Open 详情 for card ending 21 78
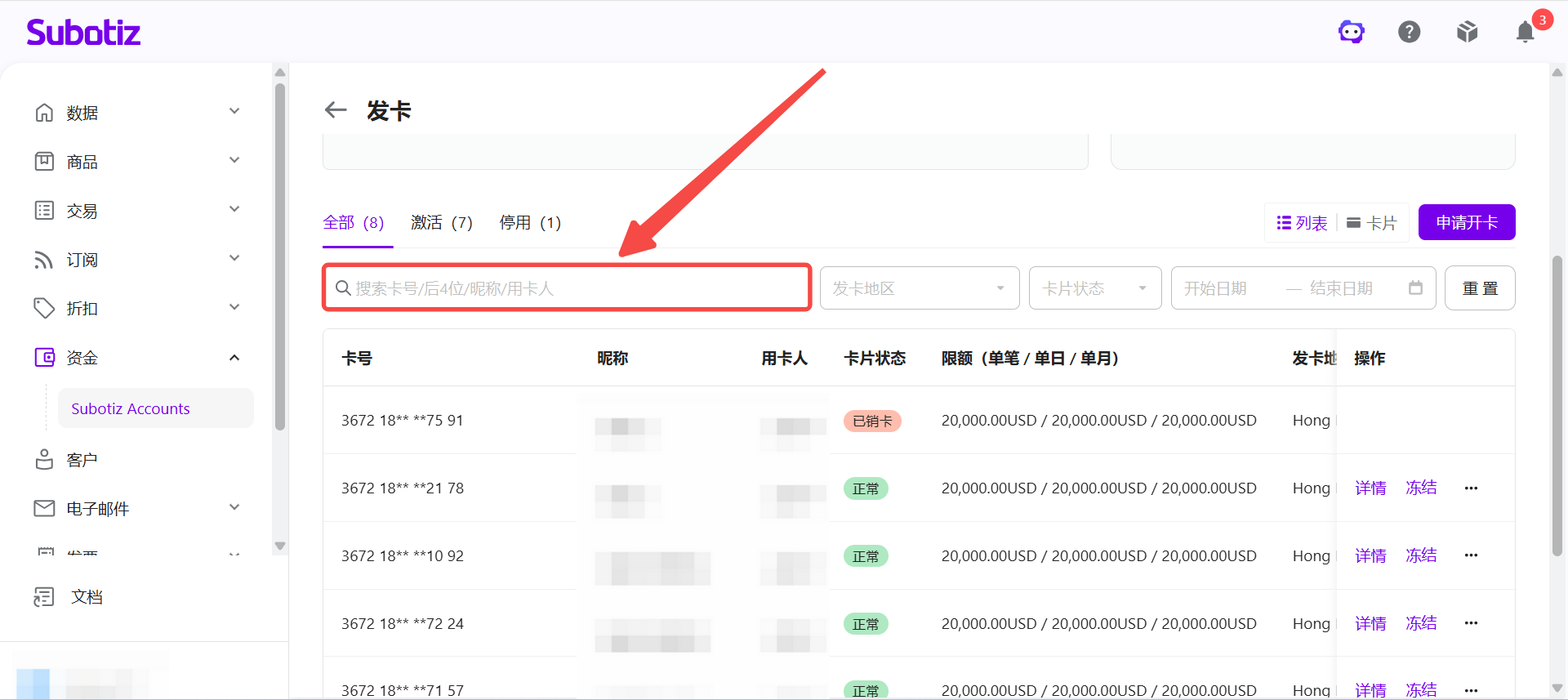This screenshot has width=1568, height=700. tap(1370, 488)
